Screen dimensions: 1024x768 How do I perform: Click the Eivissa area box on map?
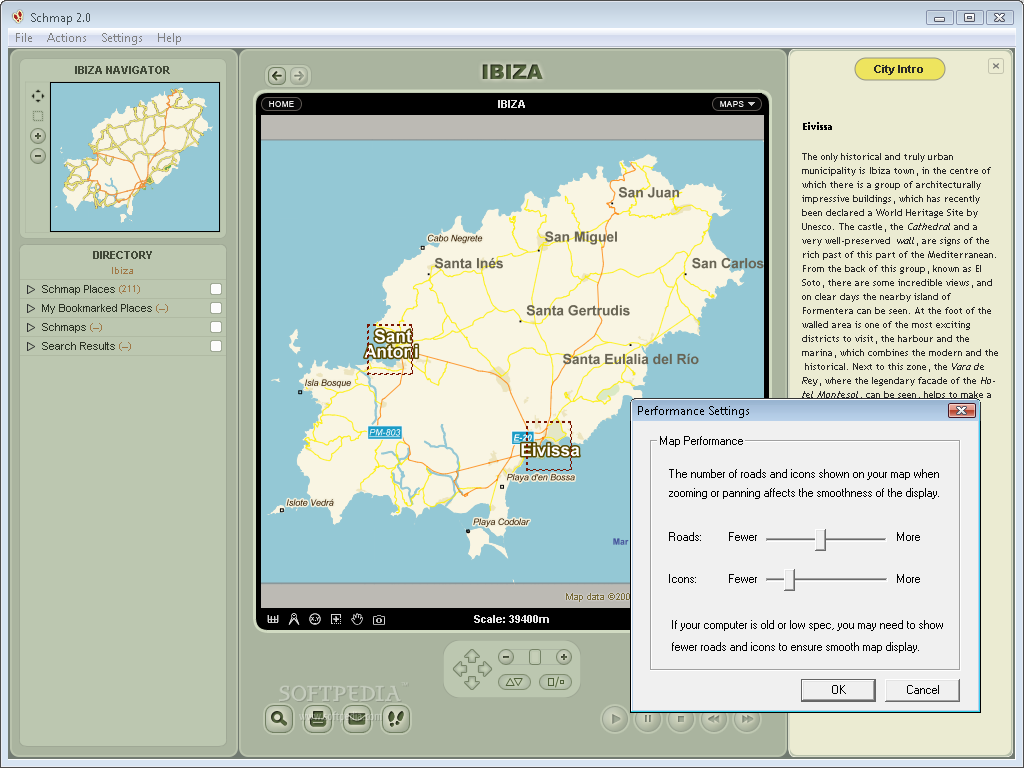point(549,446)
